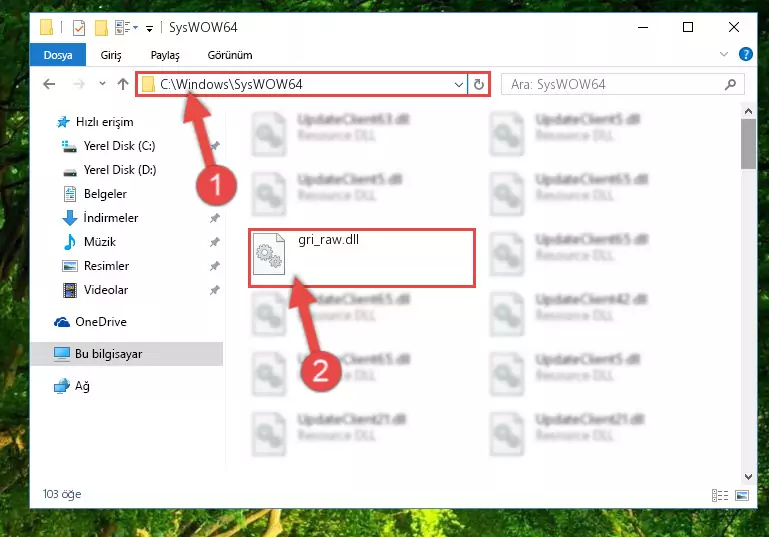Open the Belgeler folder
This screenshot has height=537, width=769.
click(105, 194)
